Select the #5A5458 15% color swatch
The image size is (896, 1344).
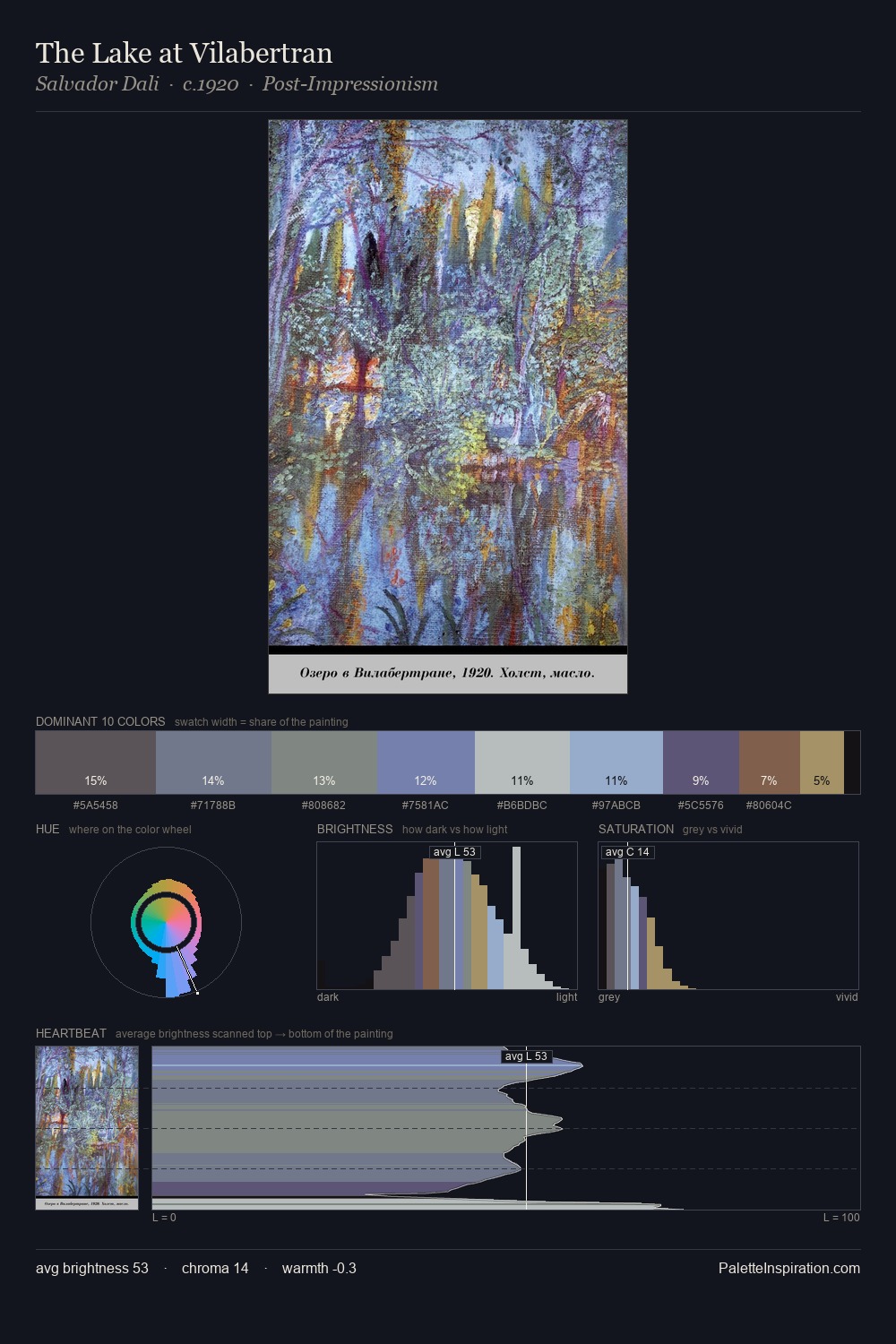pos(96,762)
